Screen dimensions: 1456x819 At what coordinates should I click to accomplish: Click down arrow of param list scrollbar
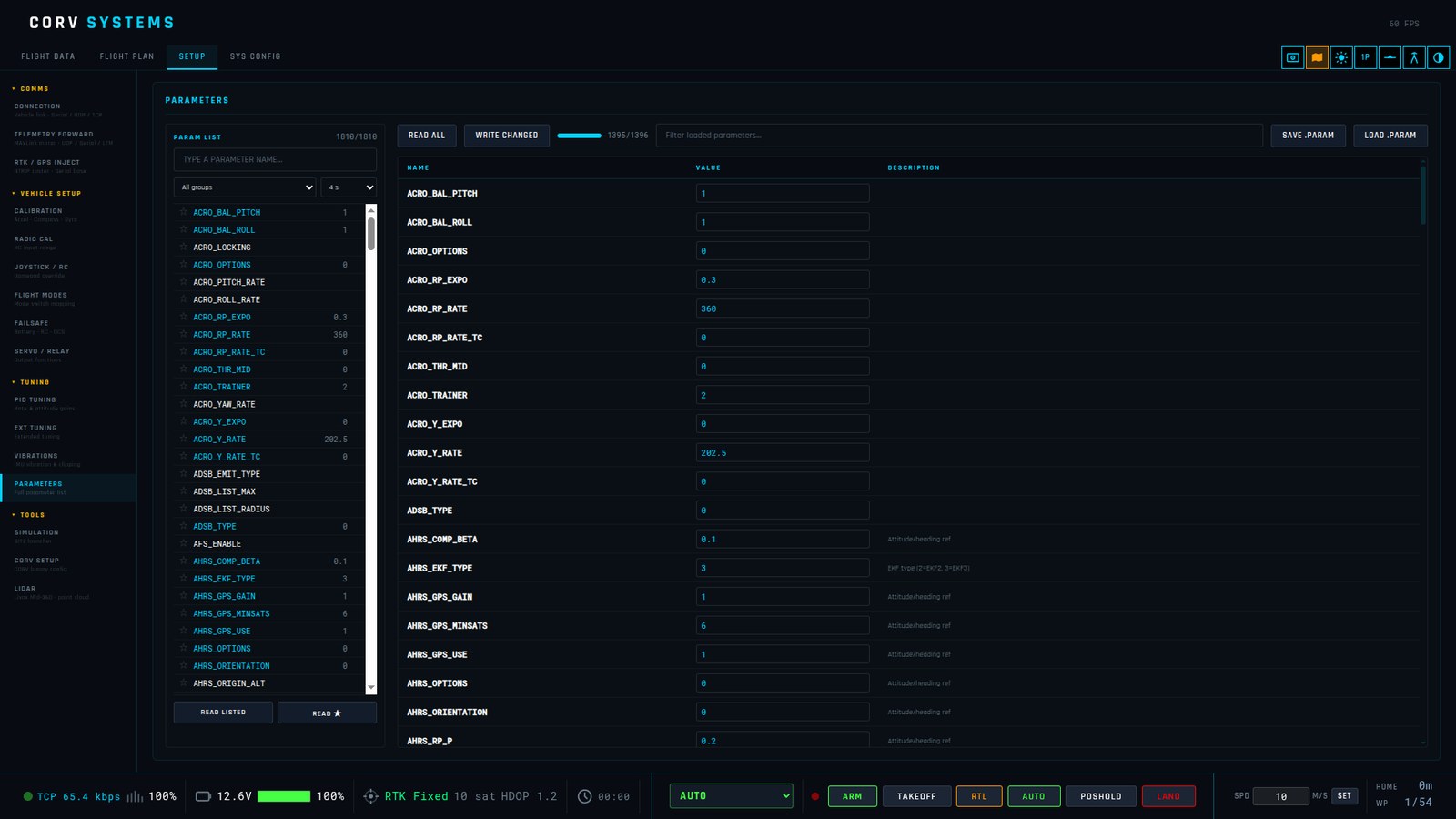371,688
